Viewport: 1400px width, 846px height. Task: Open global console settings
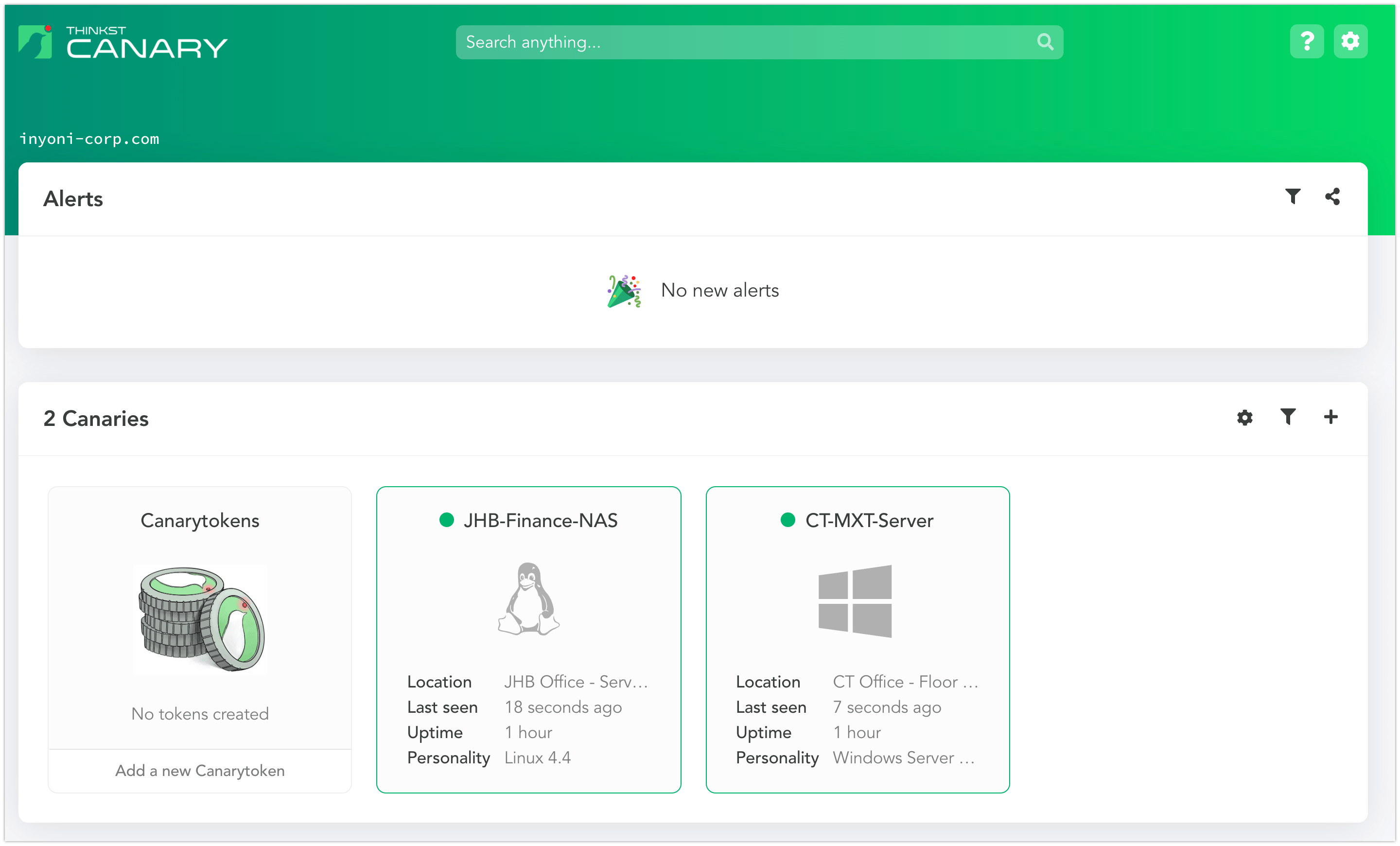pos(1350,41)
